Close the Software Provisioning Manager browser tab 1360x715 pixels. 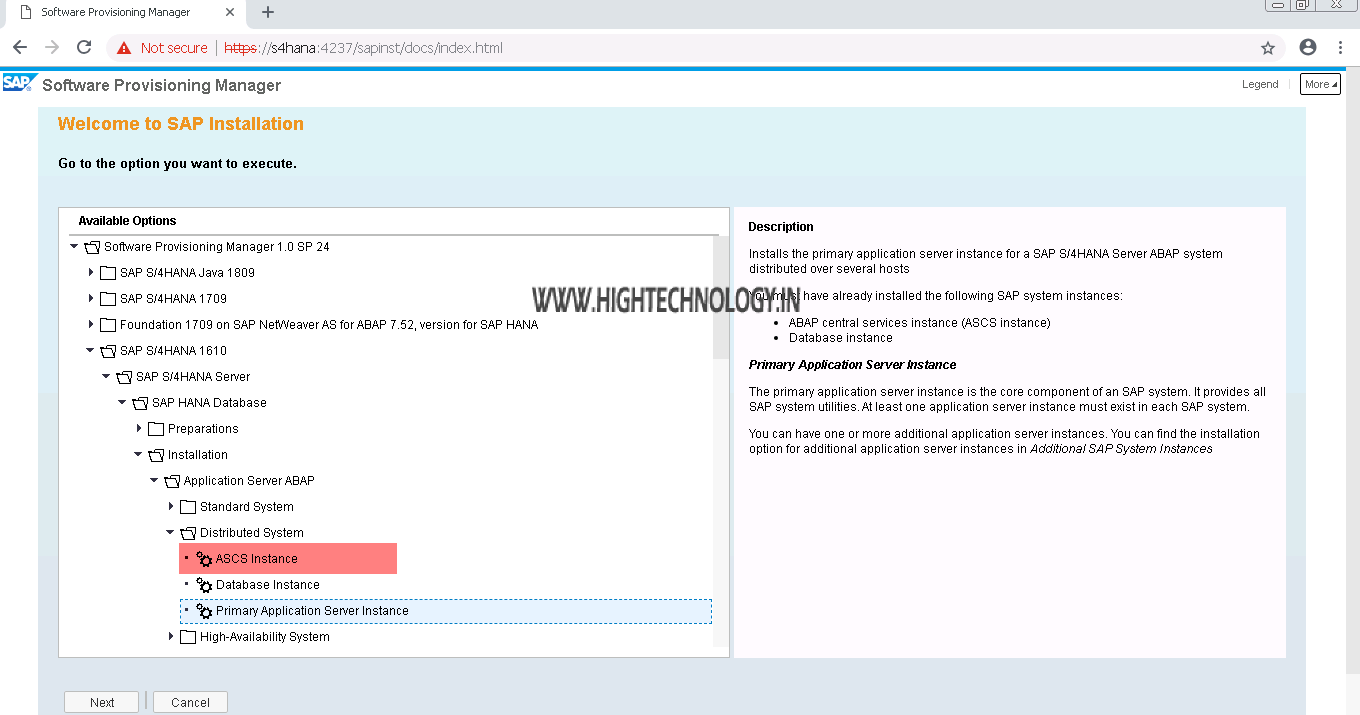[231, 13]
